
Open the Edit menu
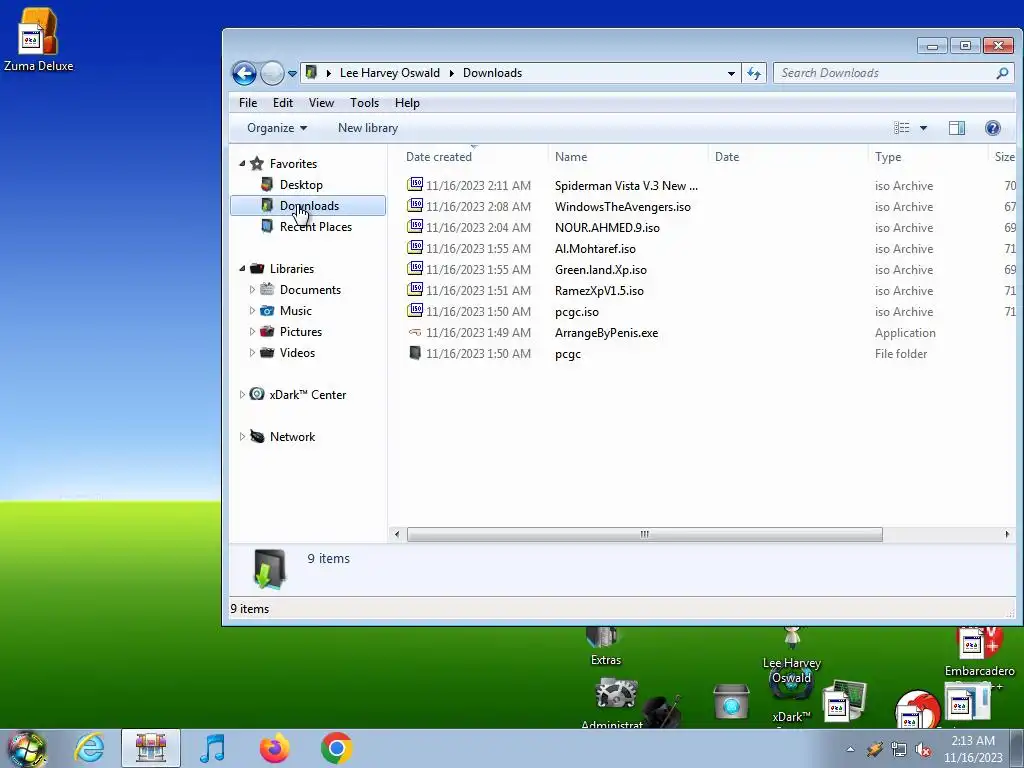coord(283,103)
